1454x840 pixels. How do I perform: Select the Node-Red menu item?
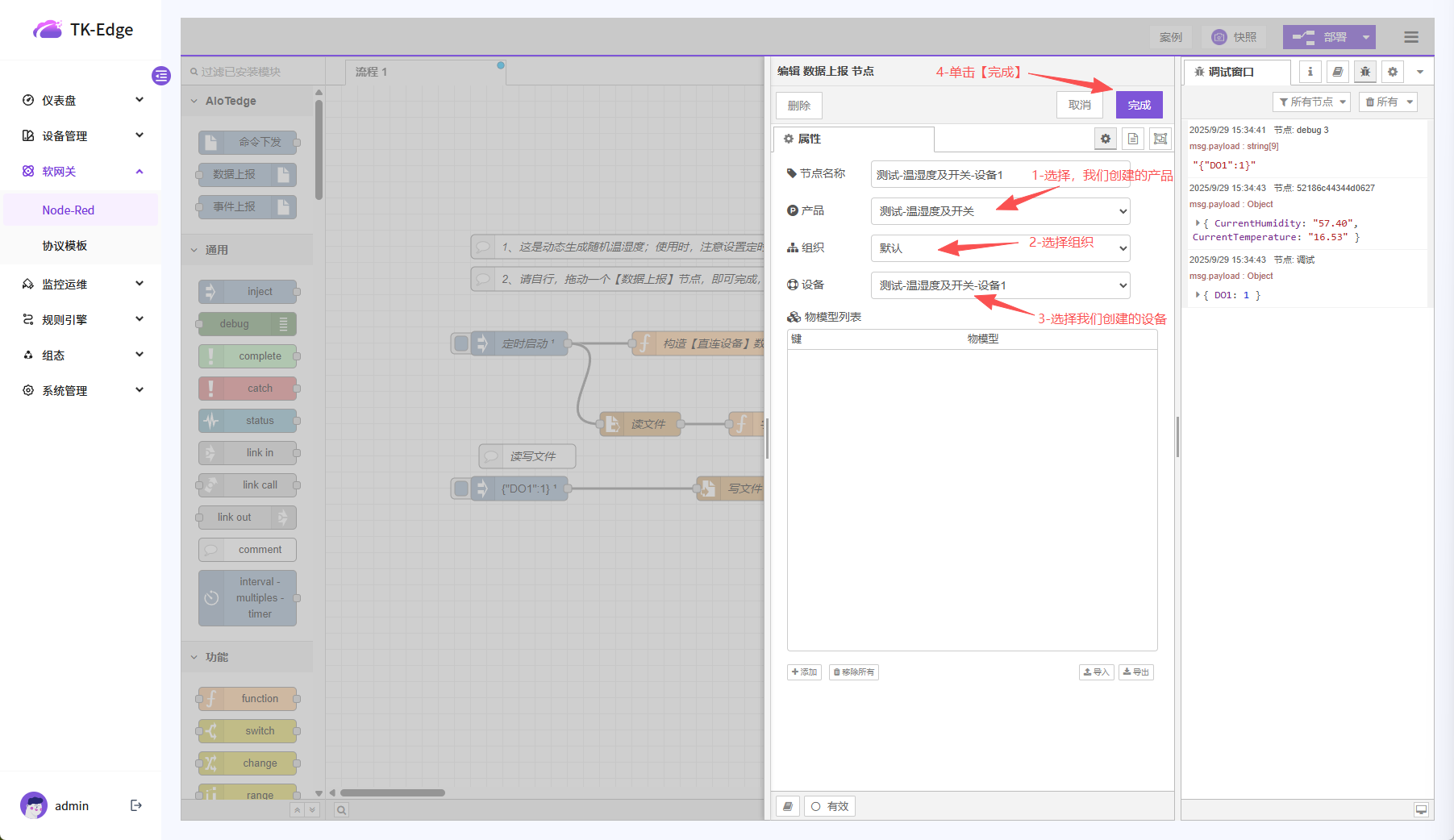pos(69,210)
